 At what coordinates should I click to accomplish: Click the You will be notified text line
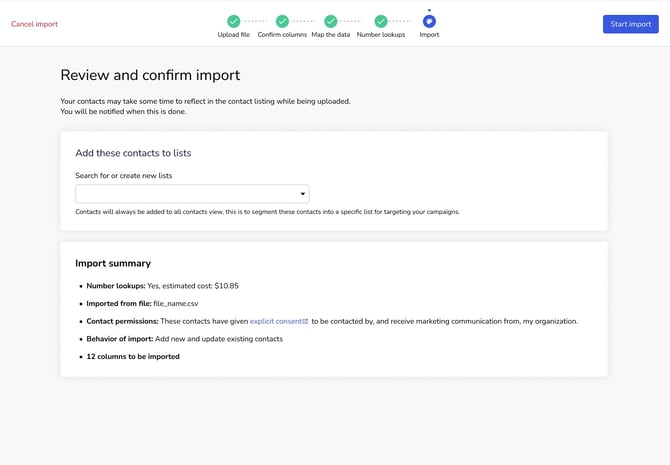pyautogui.click(x=123, y=112)
